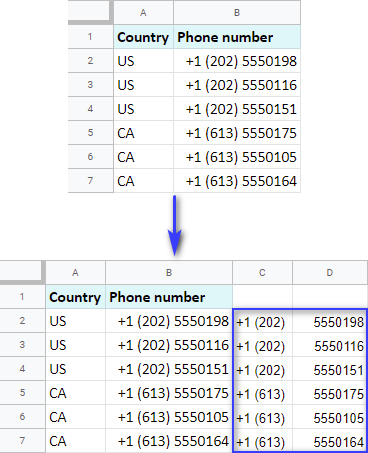The width and height of the screenshot is (368, 453).
Task: Click '+1 (202) 5550151' in the four-column sheet
Action: click(169, 369)
